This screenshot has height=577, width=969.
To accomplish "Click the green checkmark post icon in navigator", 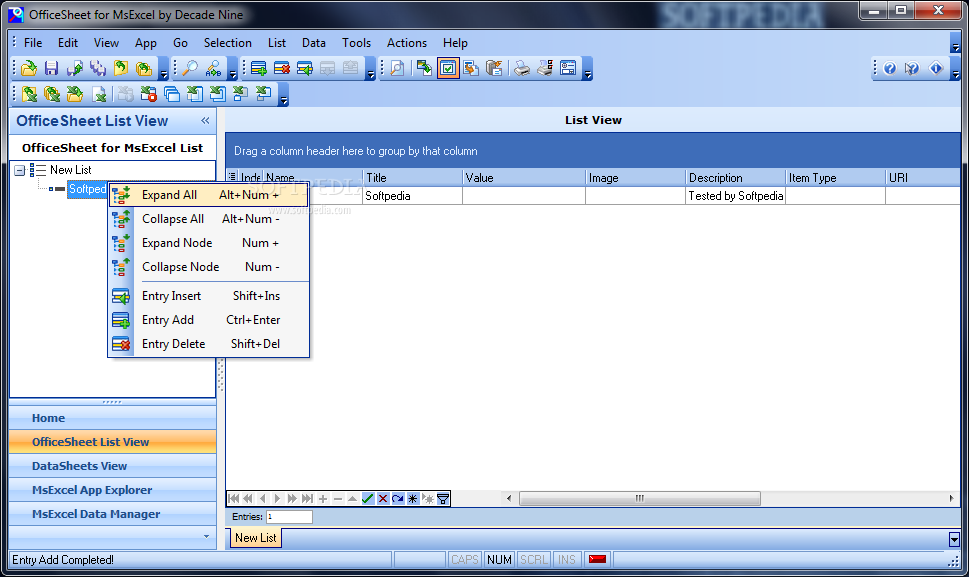I will tap(368, 499).
